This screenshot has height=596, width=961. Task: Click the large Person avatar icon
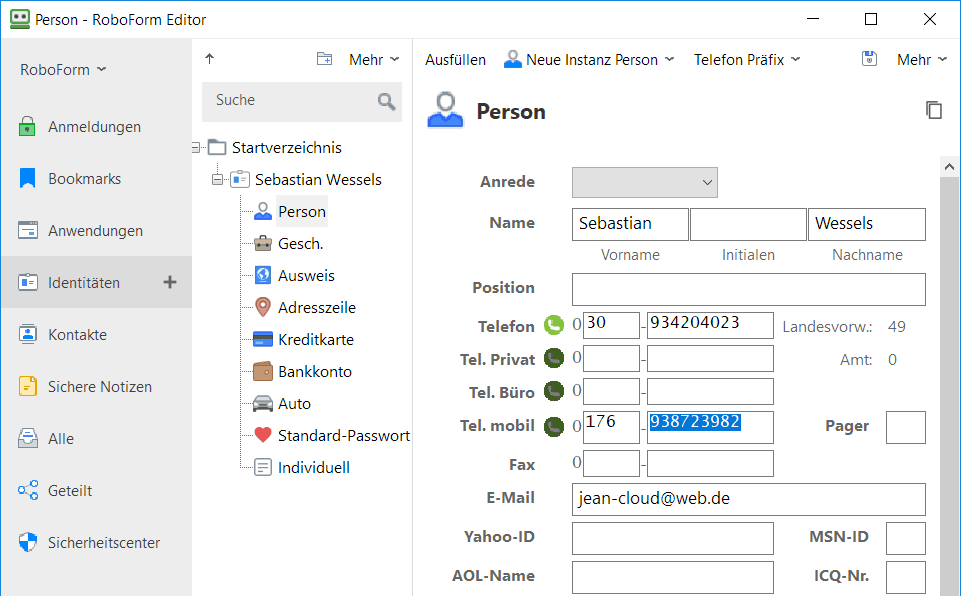coord(446,110)
